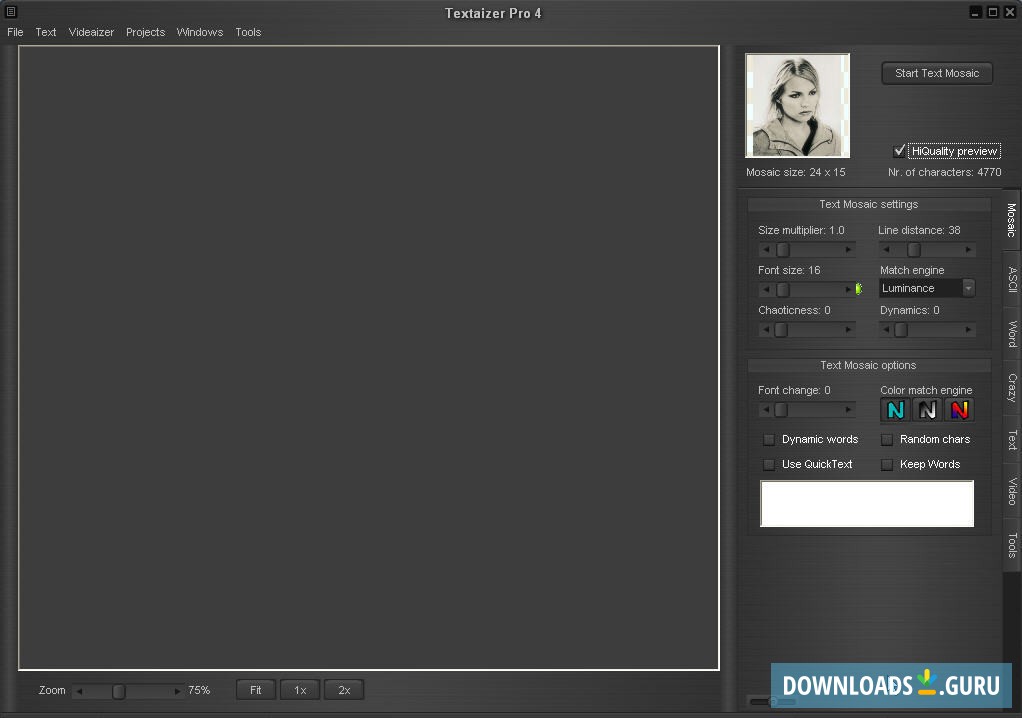Switch to the Word side tab
This screenshot has height=718, width=1022.
1012,334
